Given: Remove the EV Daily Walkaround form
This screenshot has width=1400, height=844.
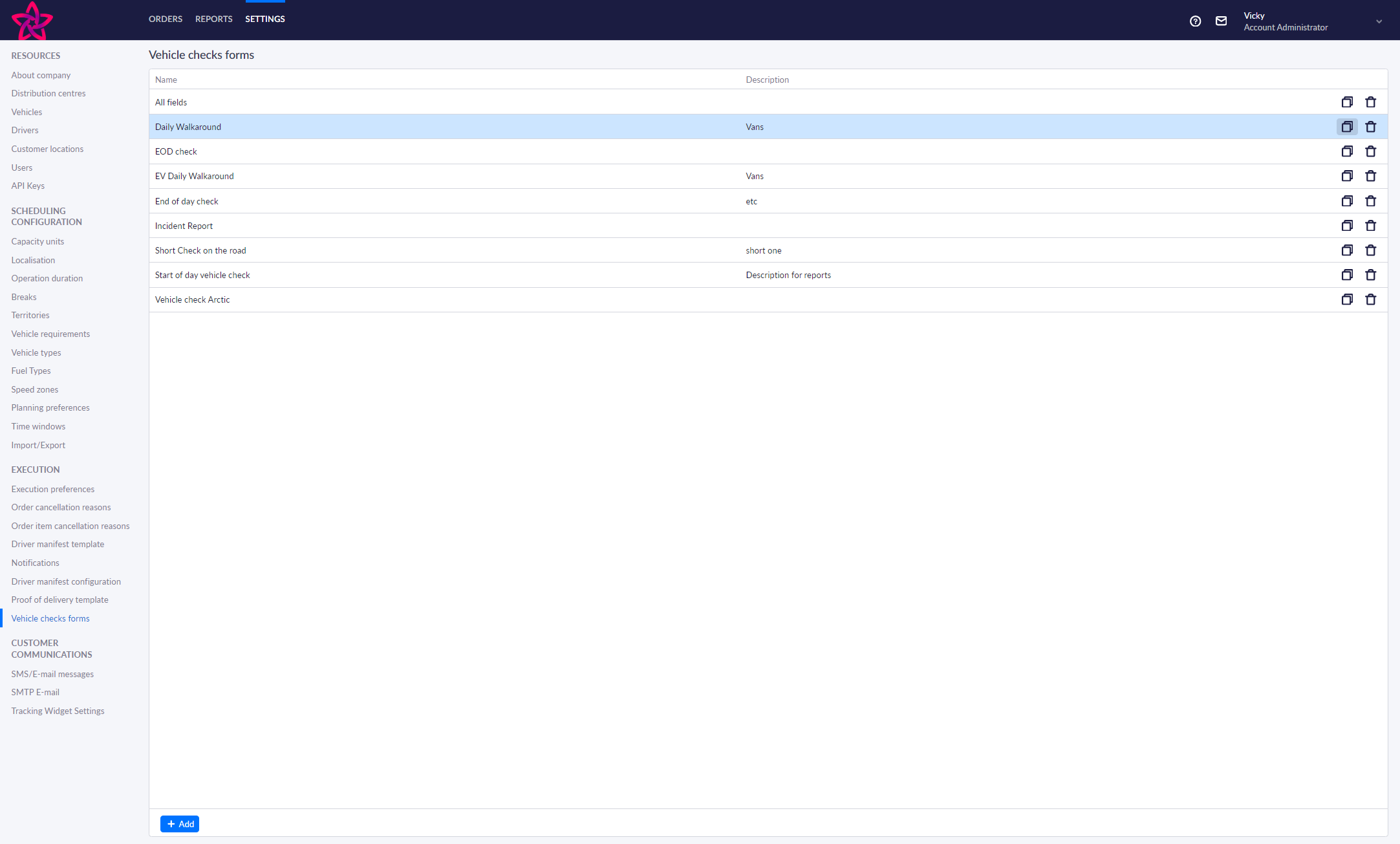Looking at the screenshot, I should click(1370, 176).
